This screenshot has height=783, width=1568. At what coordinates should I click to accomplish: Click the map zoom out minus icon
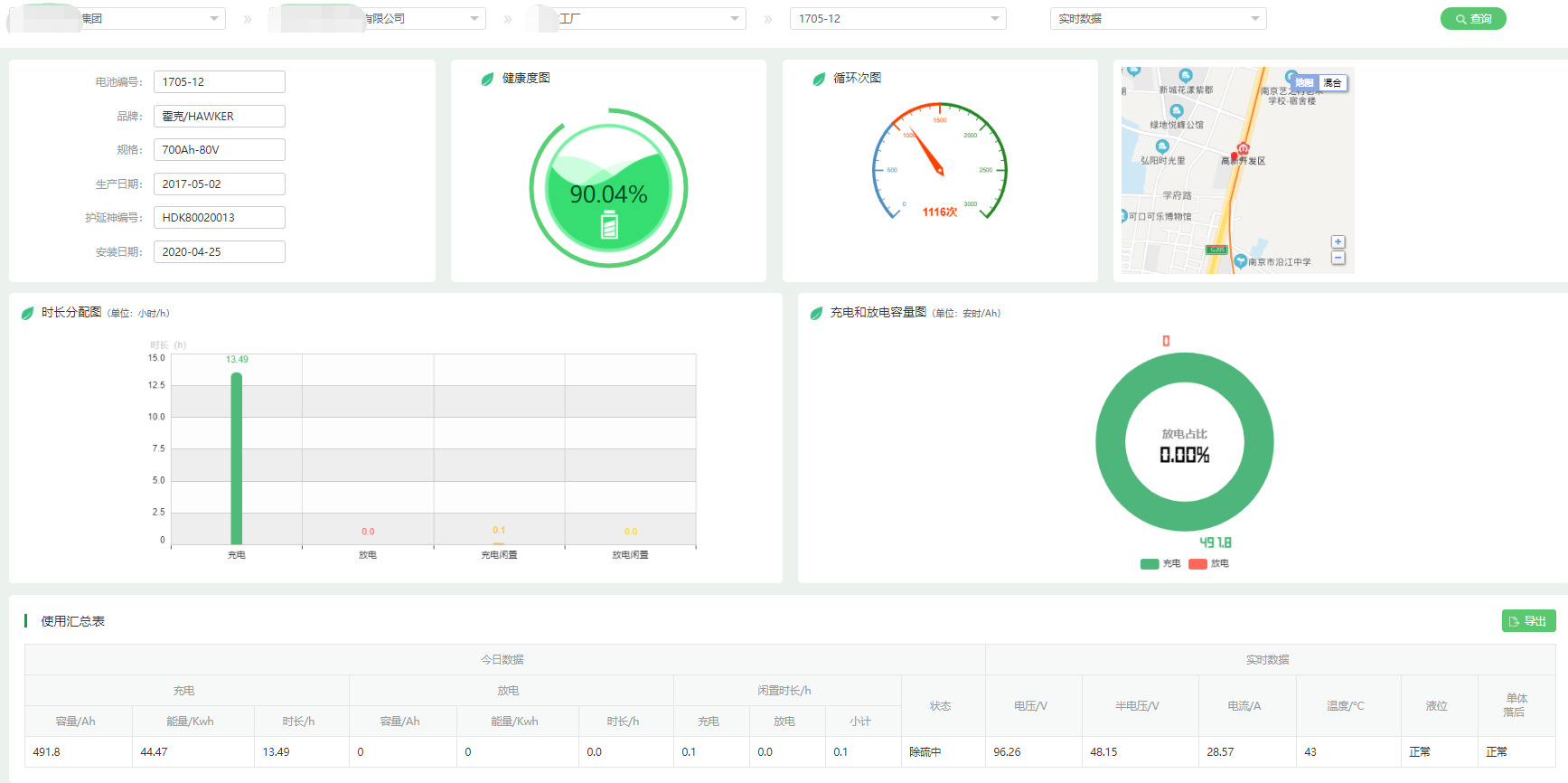[x=1338, y=258]
